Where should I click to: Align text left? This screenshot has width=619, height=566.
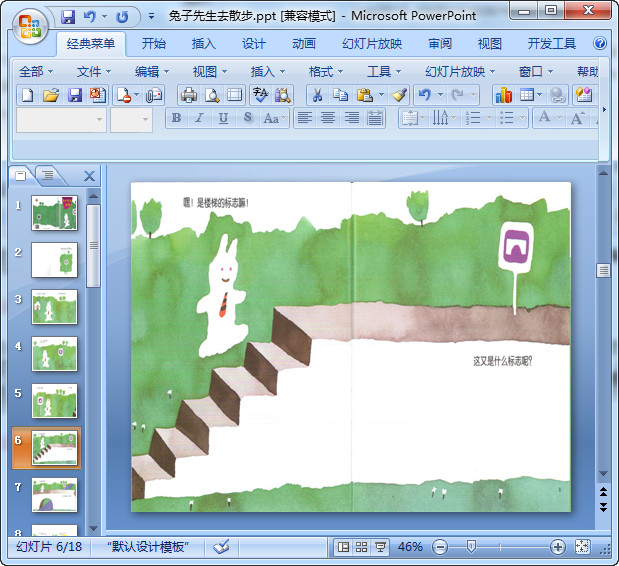[x=304, y=118]
